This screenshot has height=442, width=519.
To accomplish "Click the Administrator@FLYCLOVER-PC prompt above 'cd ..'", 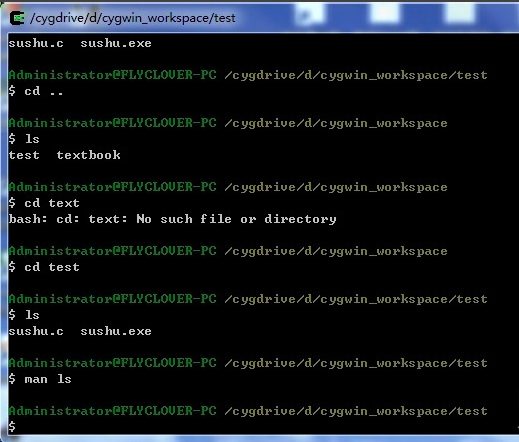I will [113, 75].
